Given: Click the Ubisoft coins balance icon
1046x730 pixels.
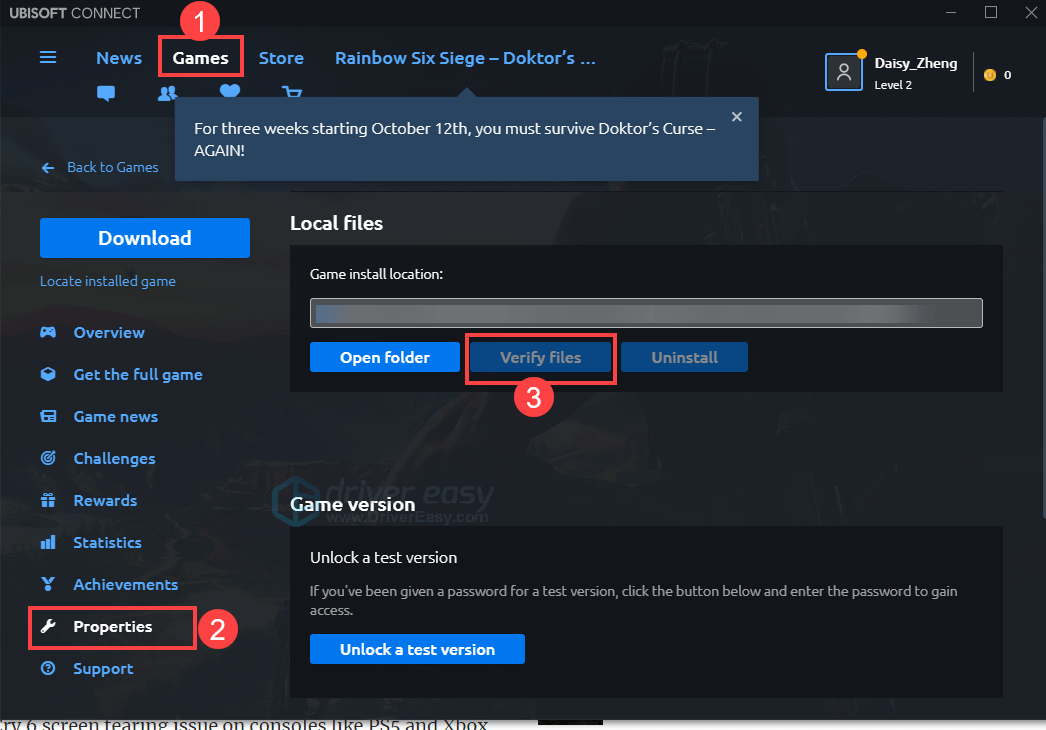Looking at the screenshot, I should tap(990, 75).
